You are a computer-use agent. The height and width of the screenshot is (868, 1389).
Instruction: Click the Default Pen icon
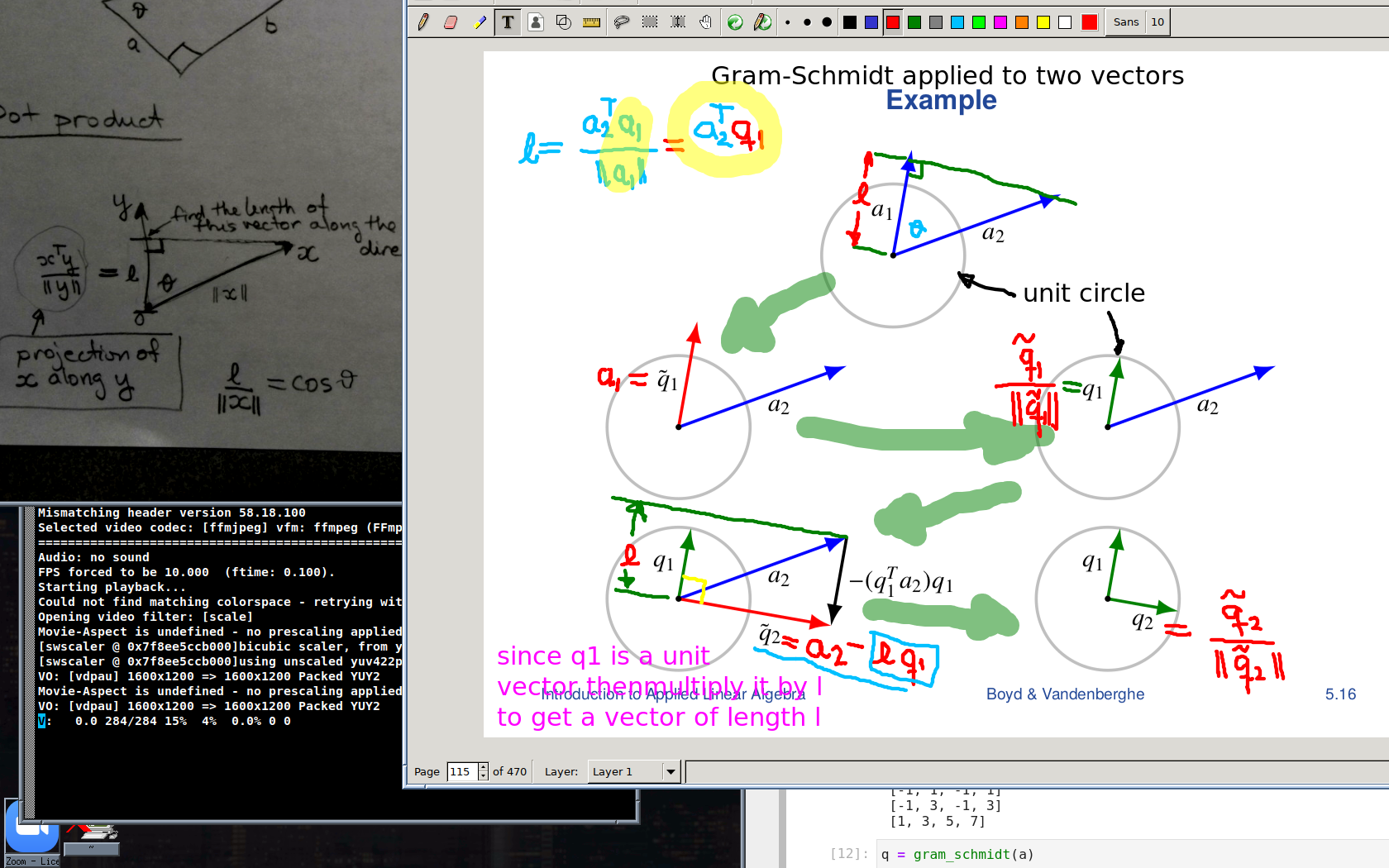pyautogui.click(x=763, y=22)
